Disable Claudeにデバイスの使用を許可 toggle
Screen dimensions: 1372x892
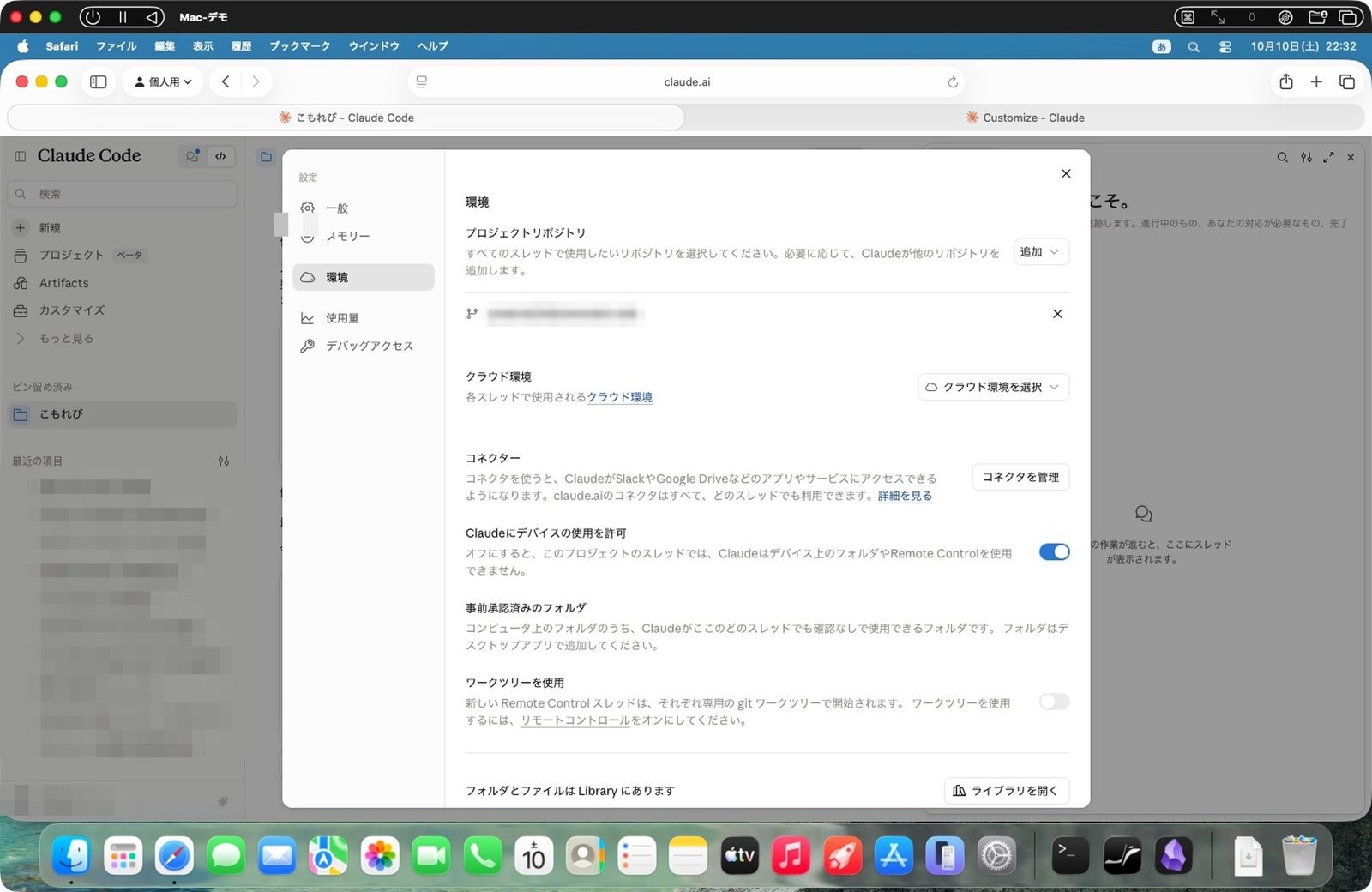[x=1054, y=552]
